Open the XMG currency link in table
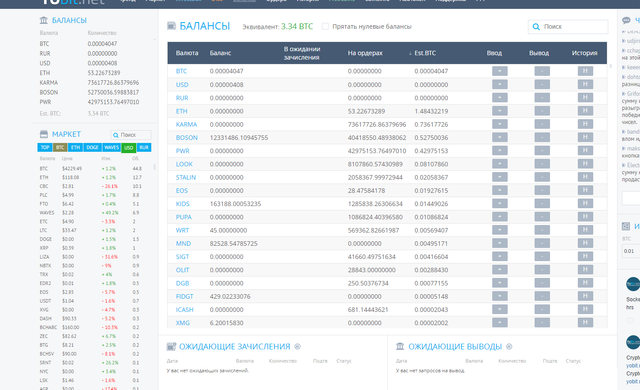This screenshot has width=640, height=390. tap(183, 323)
